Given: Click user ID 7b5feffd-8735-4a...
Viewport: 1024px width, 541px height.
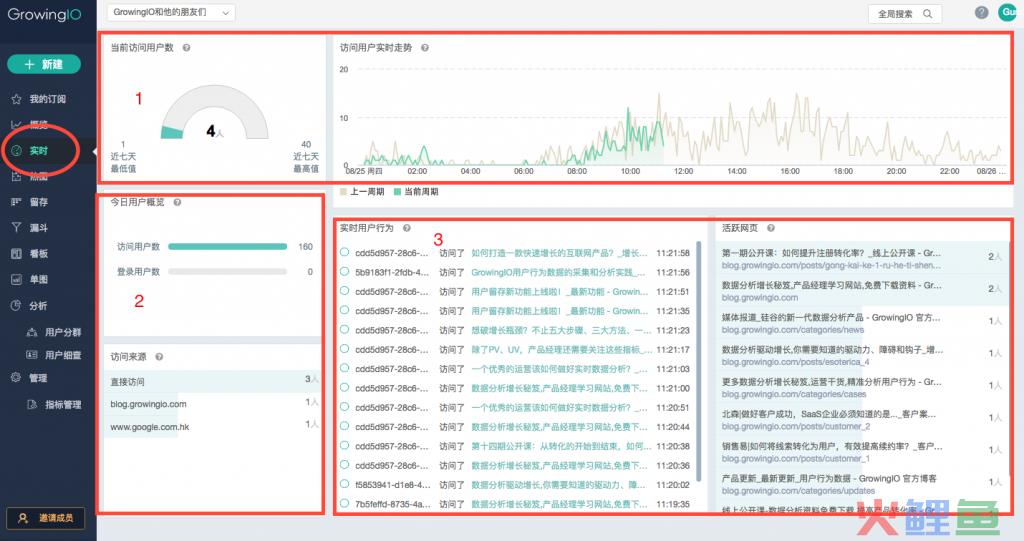Looking at the screenshot, I should (x=392, y=504).
